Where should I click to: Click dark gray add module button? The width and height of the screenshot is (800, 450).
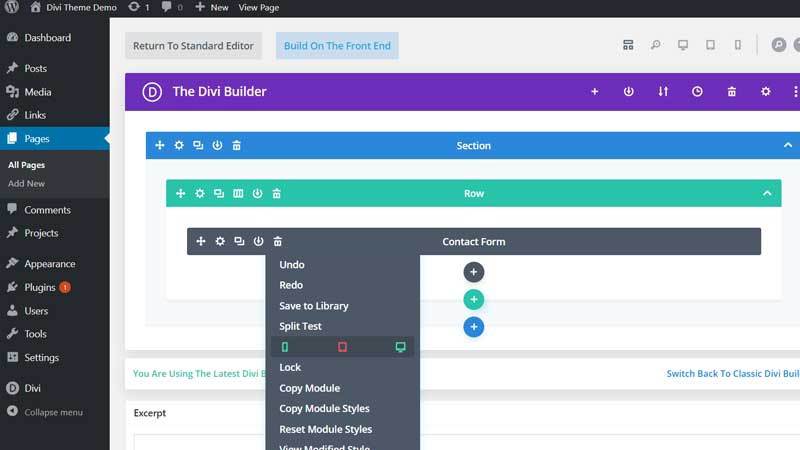(x=473, y=272)
